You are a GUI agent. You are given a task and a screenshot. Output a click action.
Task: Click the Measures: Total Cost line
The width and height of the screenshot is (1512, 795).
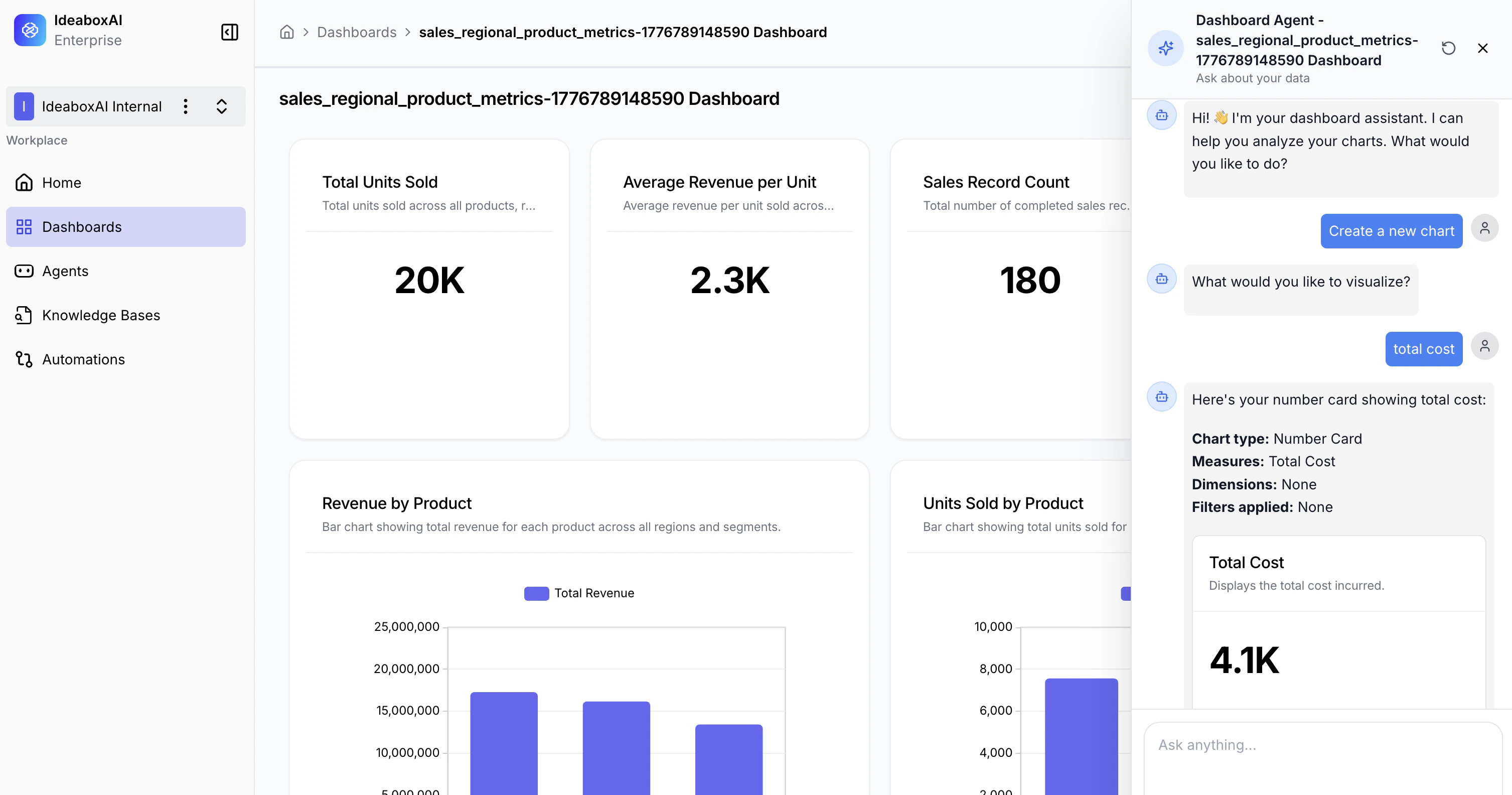pos(1263,462)
